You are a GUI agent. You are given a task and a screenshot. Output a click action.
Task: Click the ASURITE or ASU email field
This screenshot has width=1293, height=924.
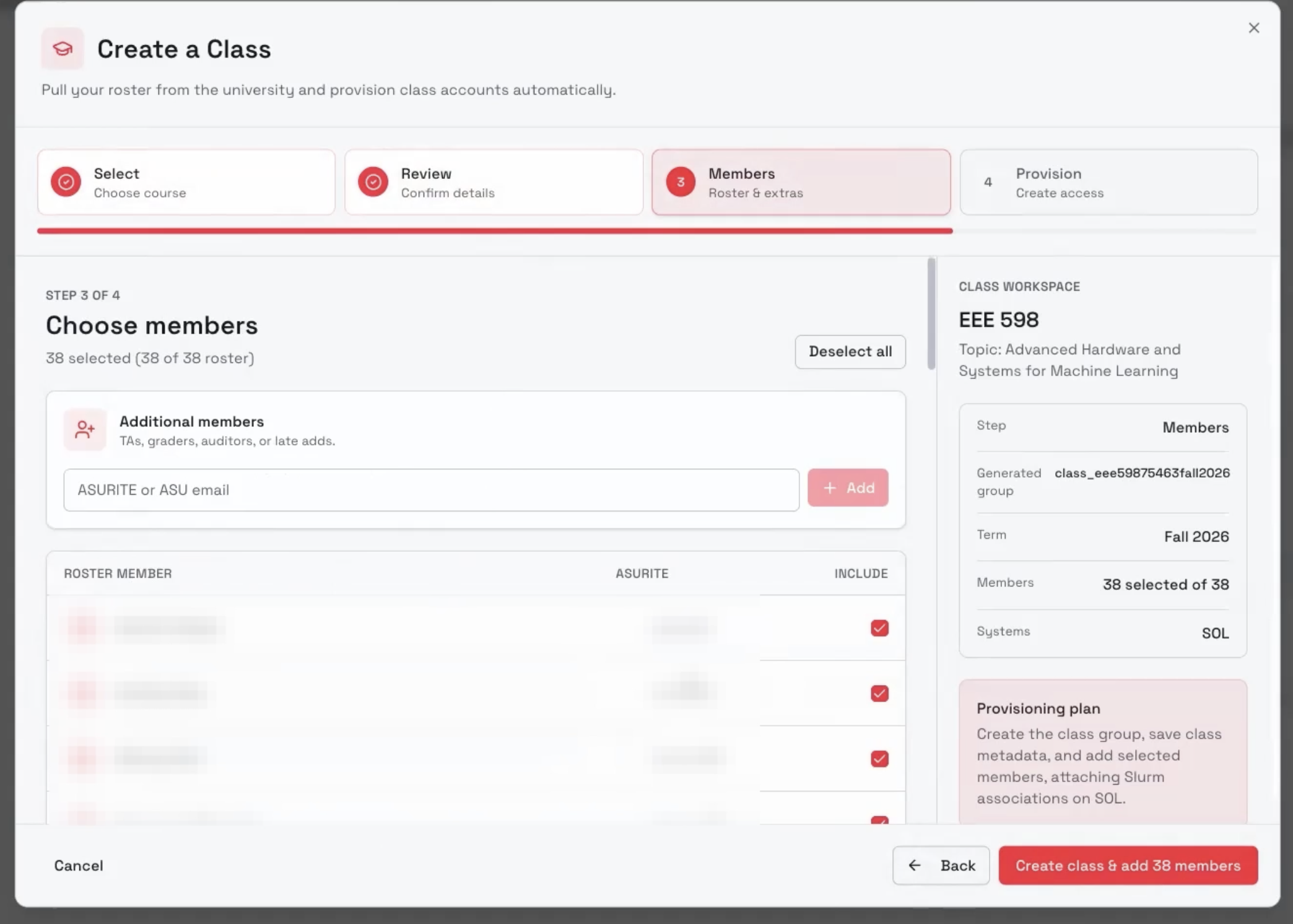pos(431,490)
